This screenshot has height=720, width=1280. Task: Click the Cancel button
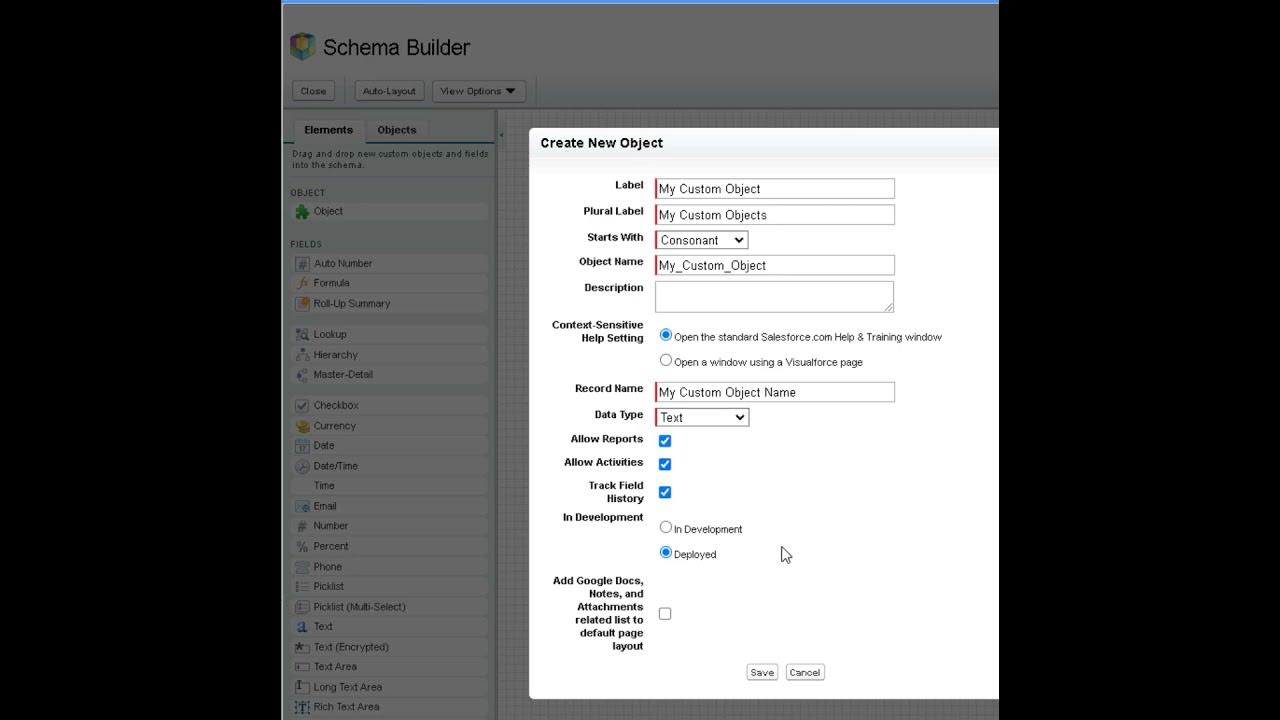(x=805, y=672)
